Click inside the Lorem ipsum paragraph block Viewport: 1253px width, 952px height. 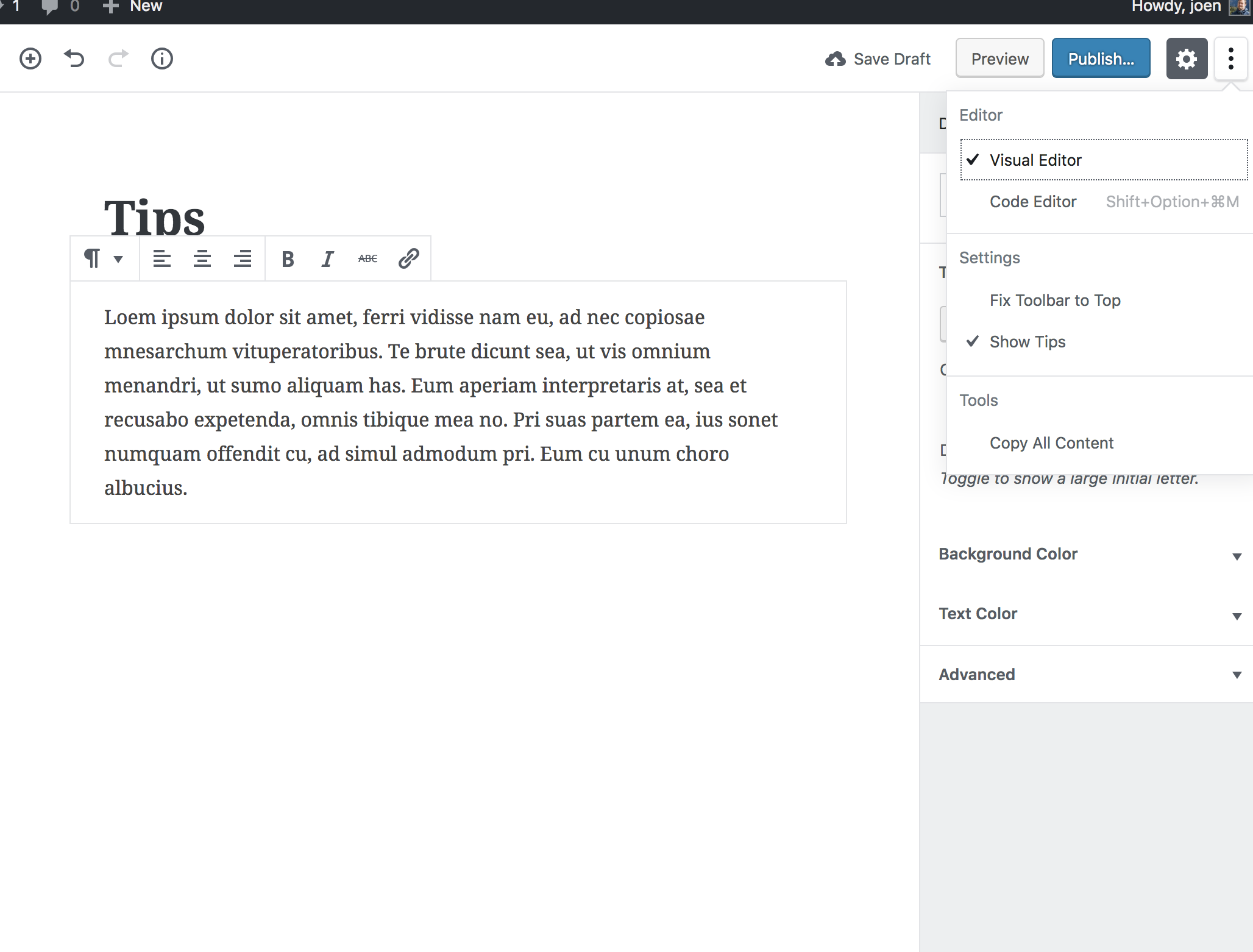[x=458, y=402]
